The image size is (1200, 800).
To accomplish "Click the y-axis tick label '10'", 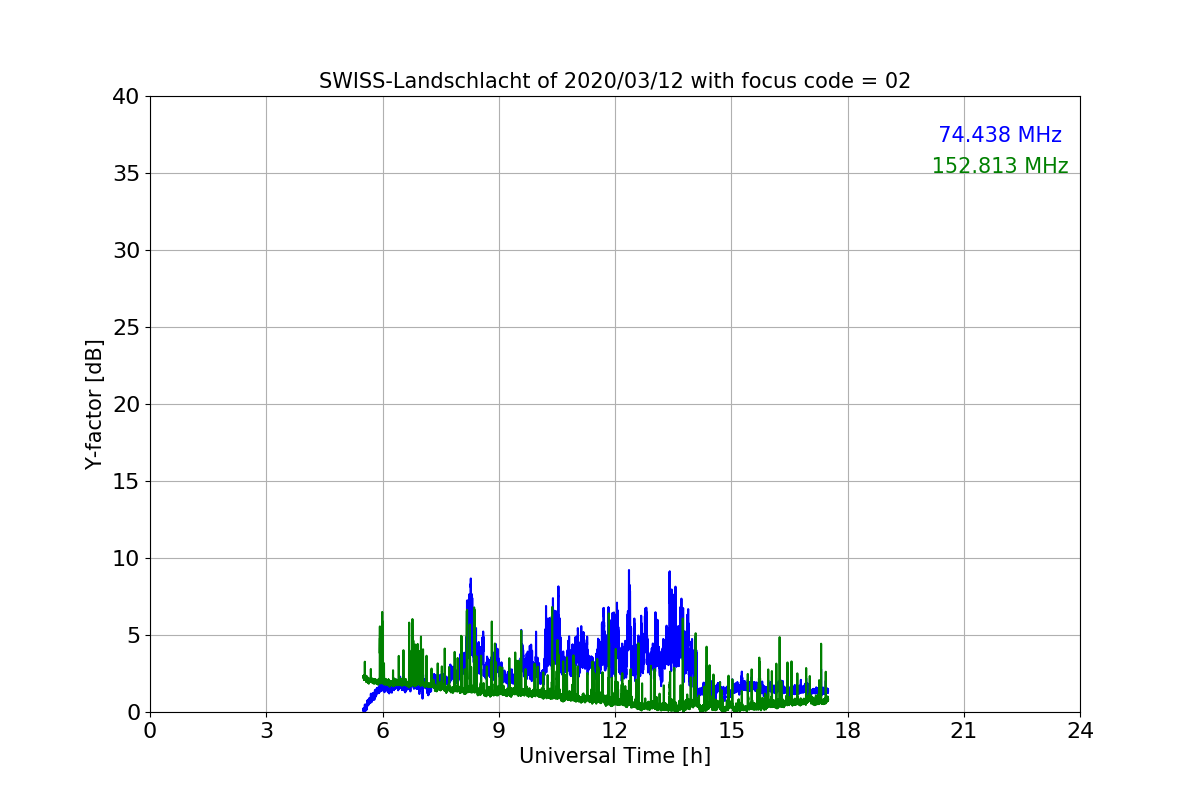I will coord(126,559).
